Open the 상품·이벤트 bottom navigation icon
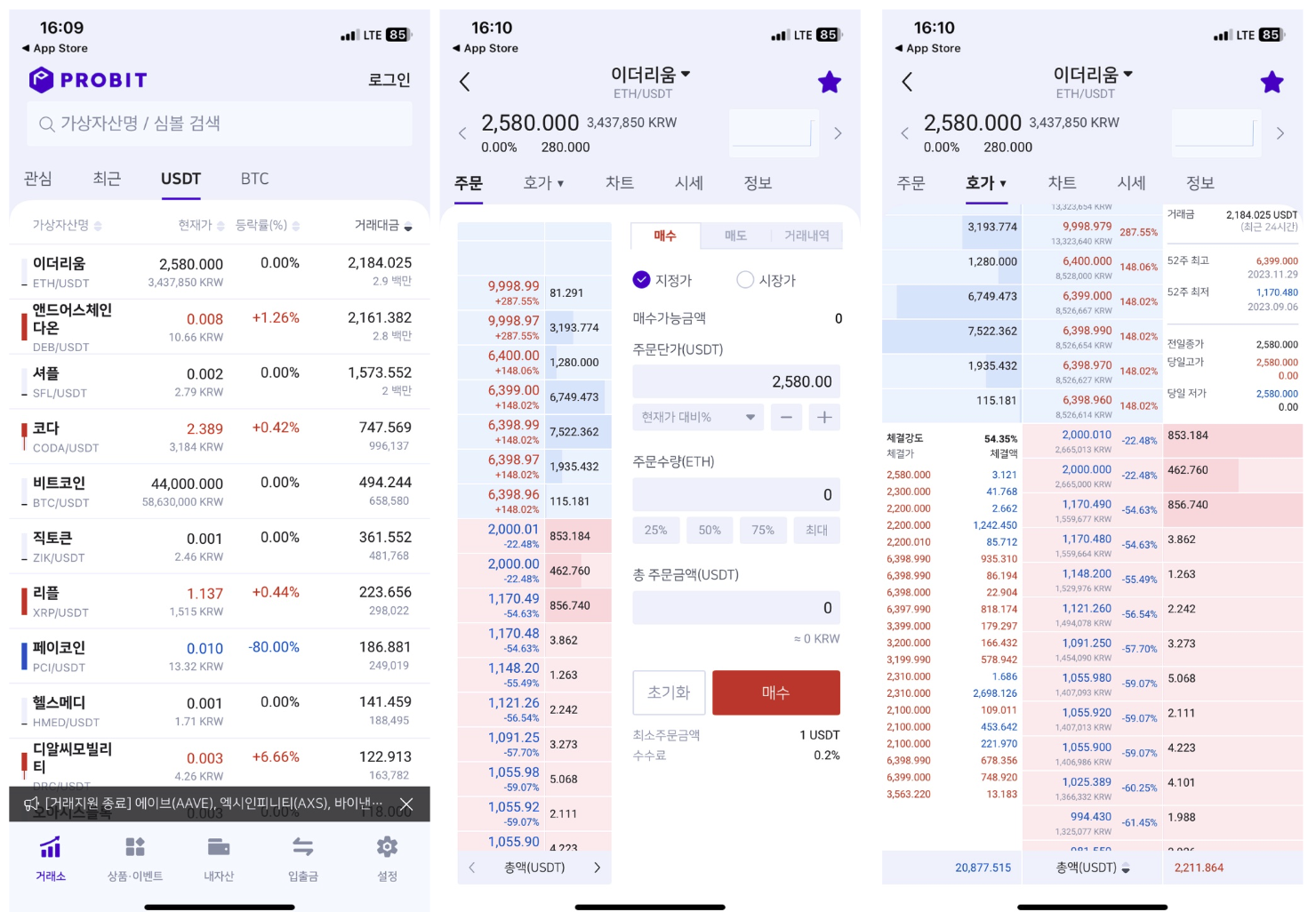Viewport: 1316px width, 912px height. [134, 847]
